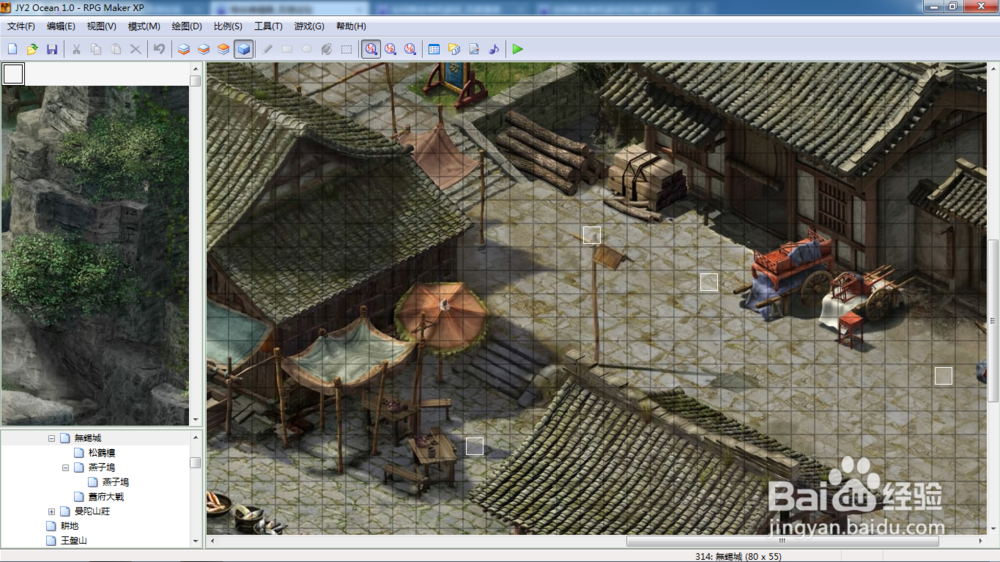Viewport: 1000px width, 562px height.
Task: Select the 曼陀山莊 map in the tree
Action: click(92, 512)
